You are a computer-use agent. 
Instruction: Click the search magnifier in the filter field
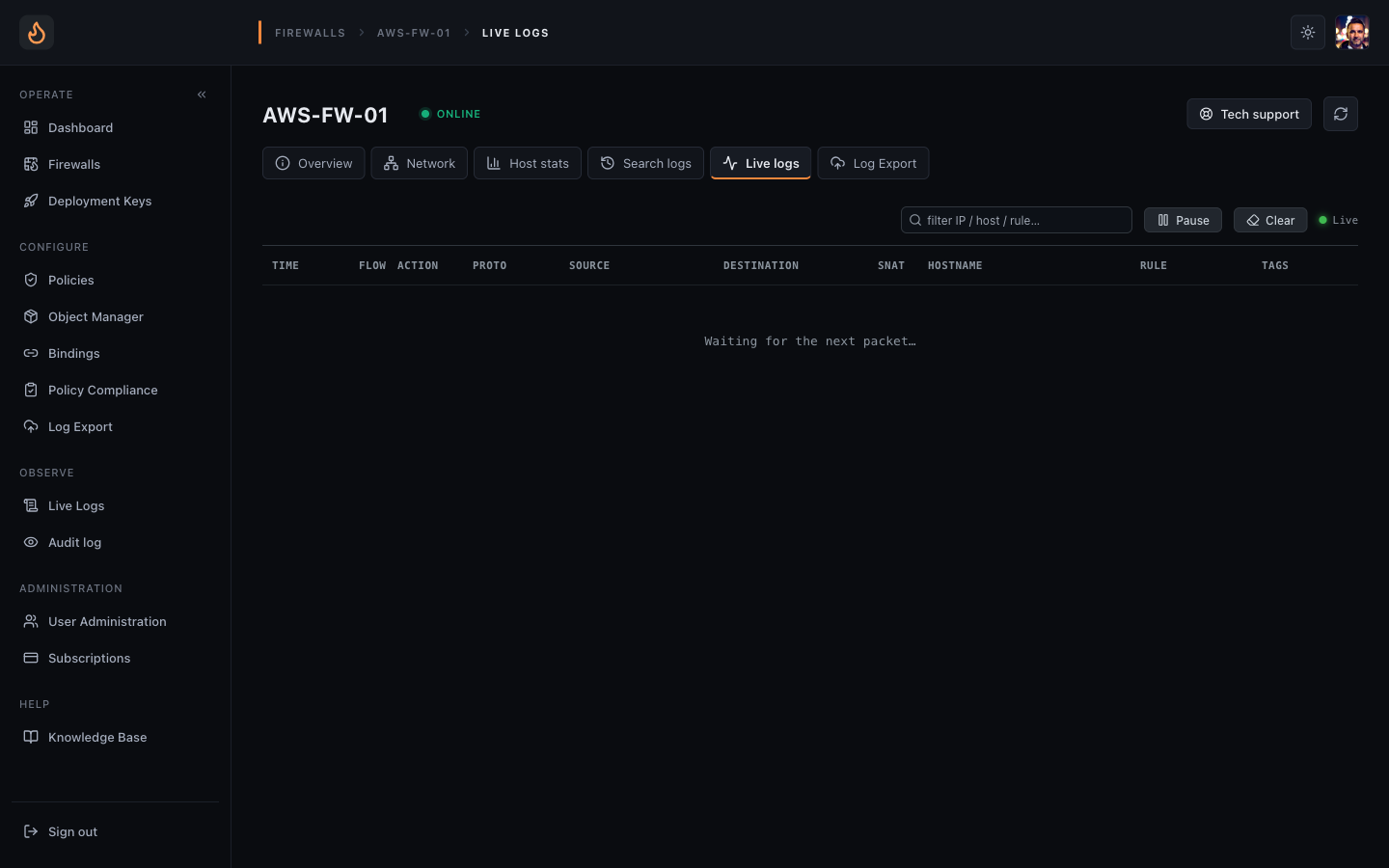click(x=915, y=220)
